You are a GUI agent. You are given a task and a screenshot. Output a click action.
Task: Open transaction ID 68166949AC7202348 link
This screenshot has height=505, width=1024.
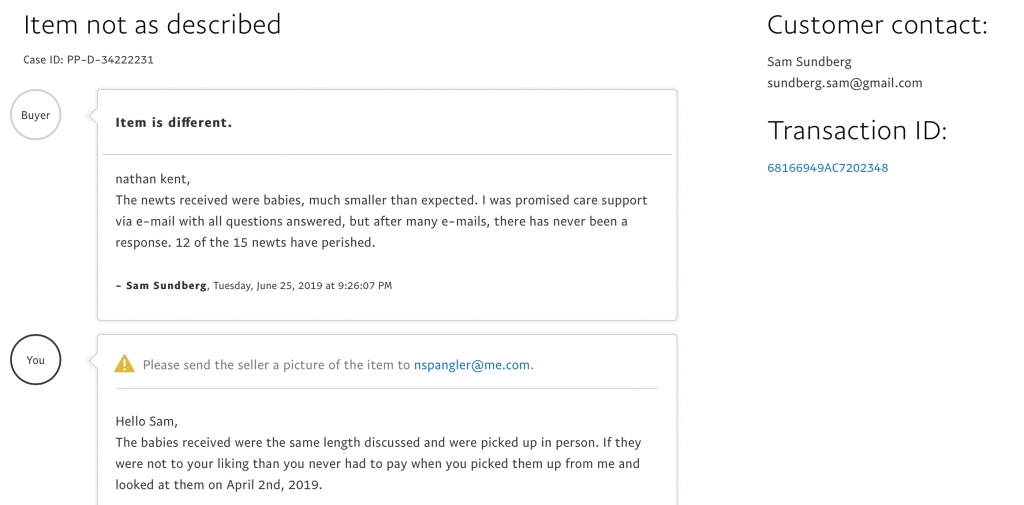click(827, 168)
